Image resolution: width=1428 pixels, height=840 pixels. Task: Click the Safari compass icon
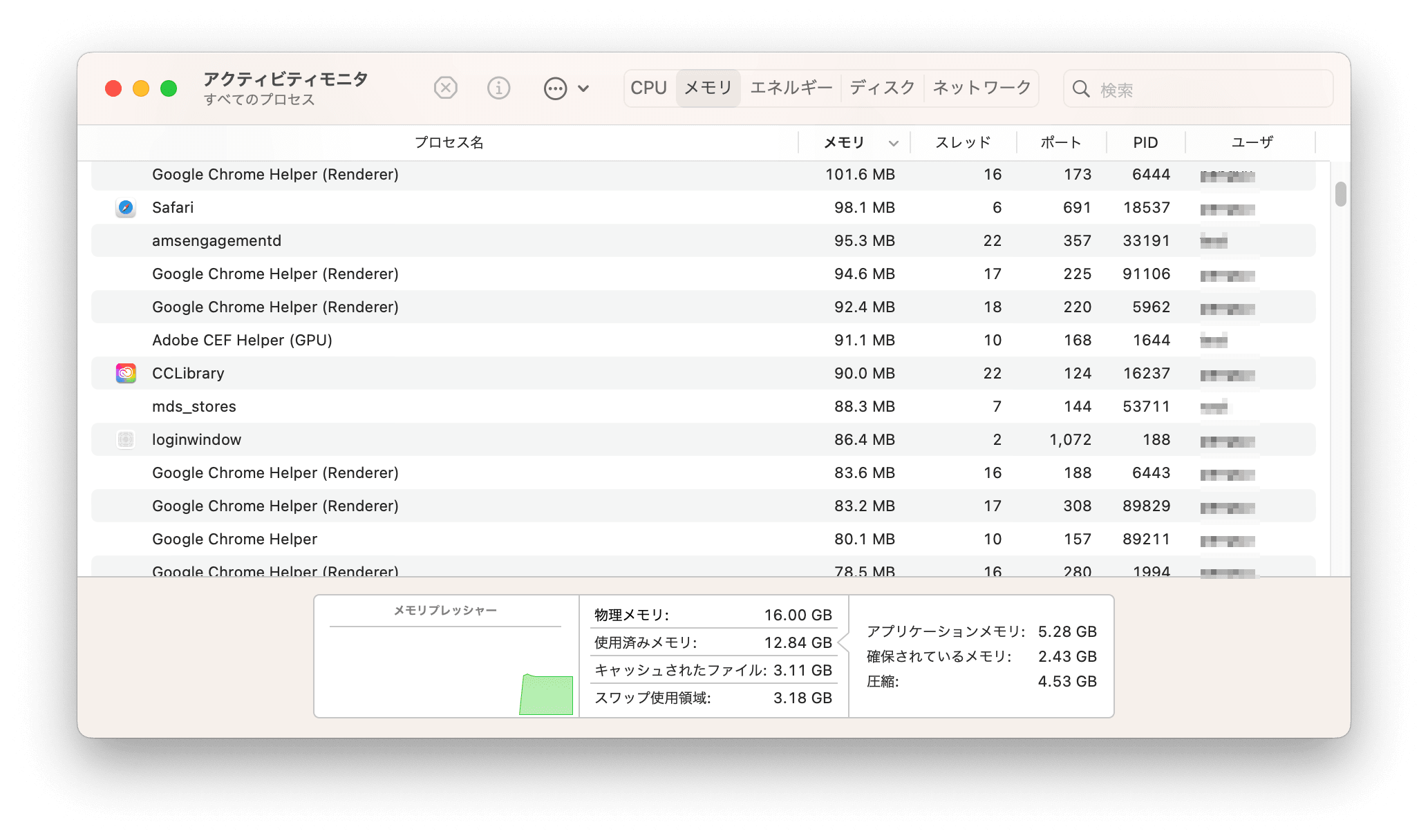126,207
